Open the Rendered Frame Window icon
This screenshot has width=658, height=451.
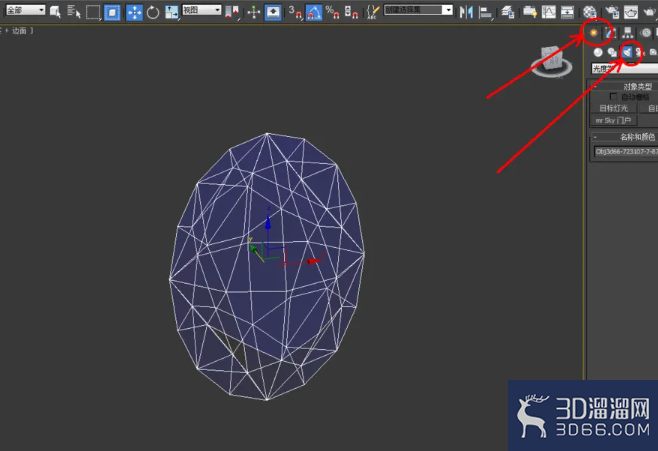click(631, 12)
